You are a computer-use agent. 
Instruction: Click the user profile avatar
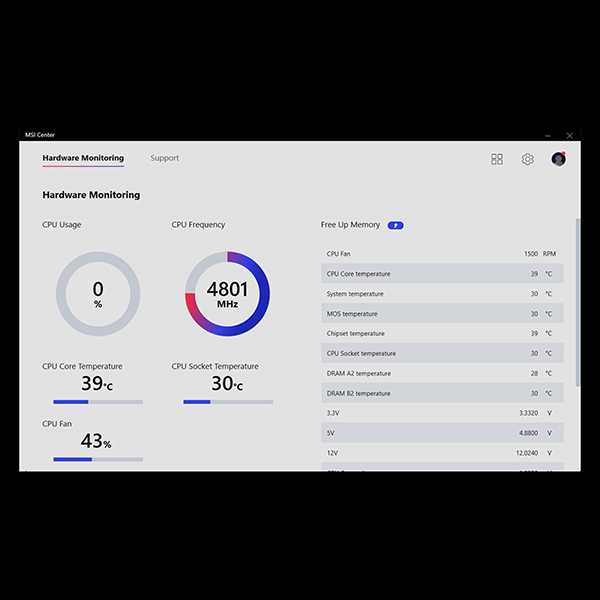pyautogui.click(x=558, y=159)
